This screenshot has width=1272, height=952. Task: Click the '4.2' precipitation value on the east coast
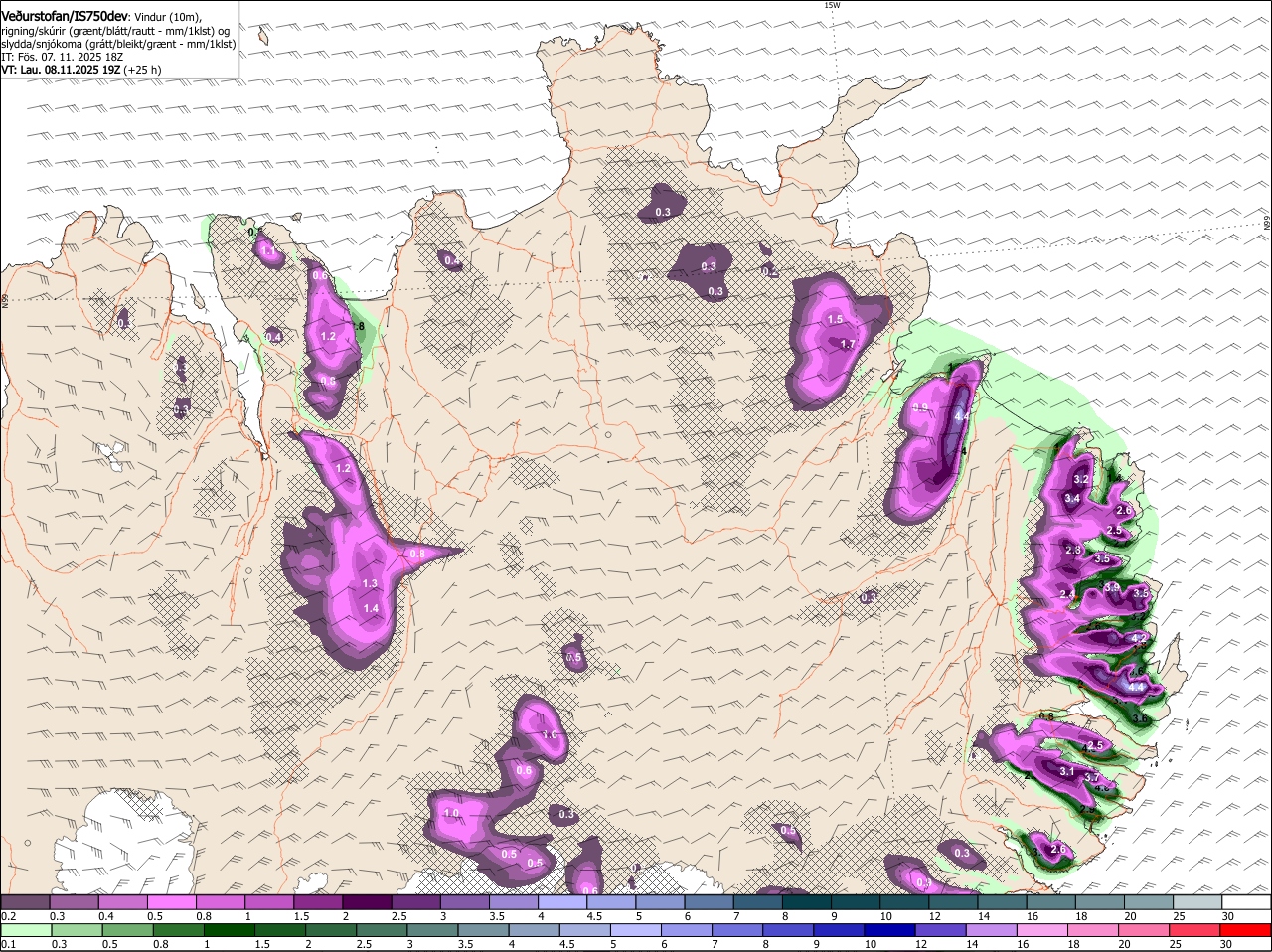coord(1140,638)
